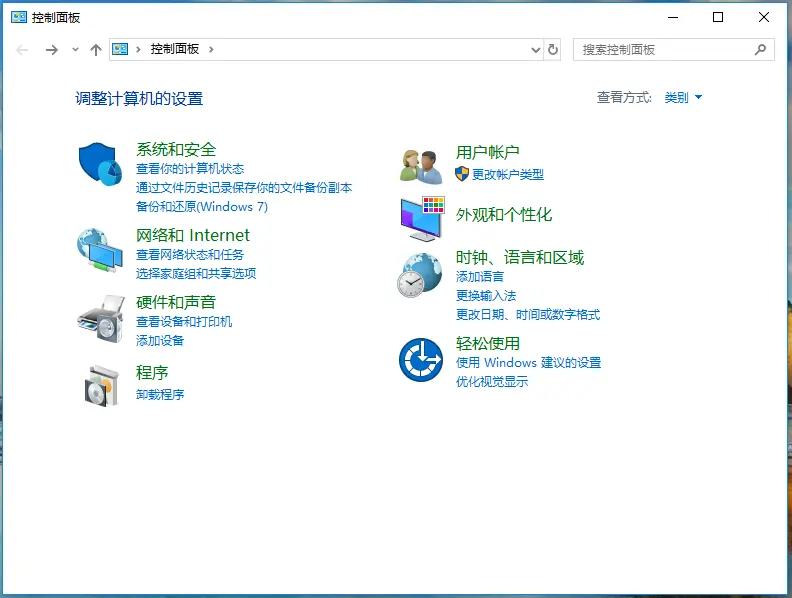Click the 添加设备 link
792x598 pixels.
(160, 340)
